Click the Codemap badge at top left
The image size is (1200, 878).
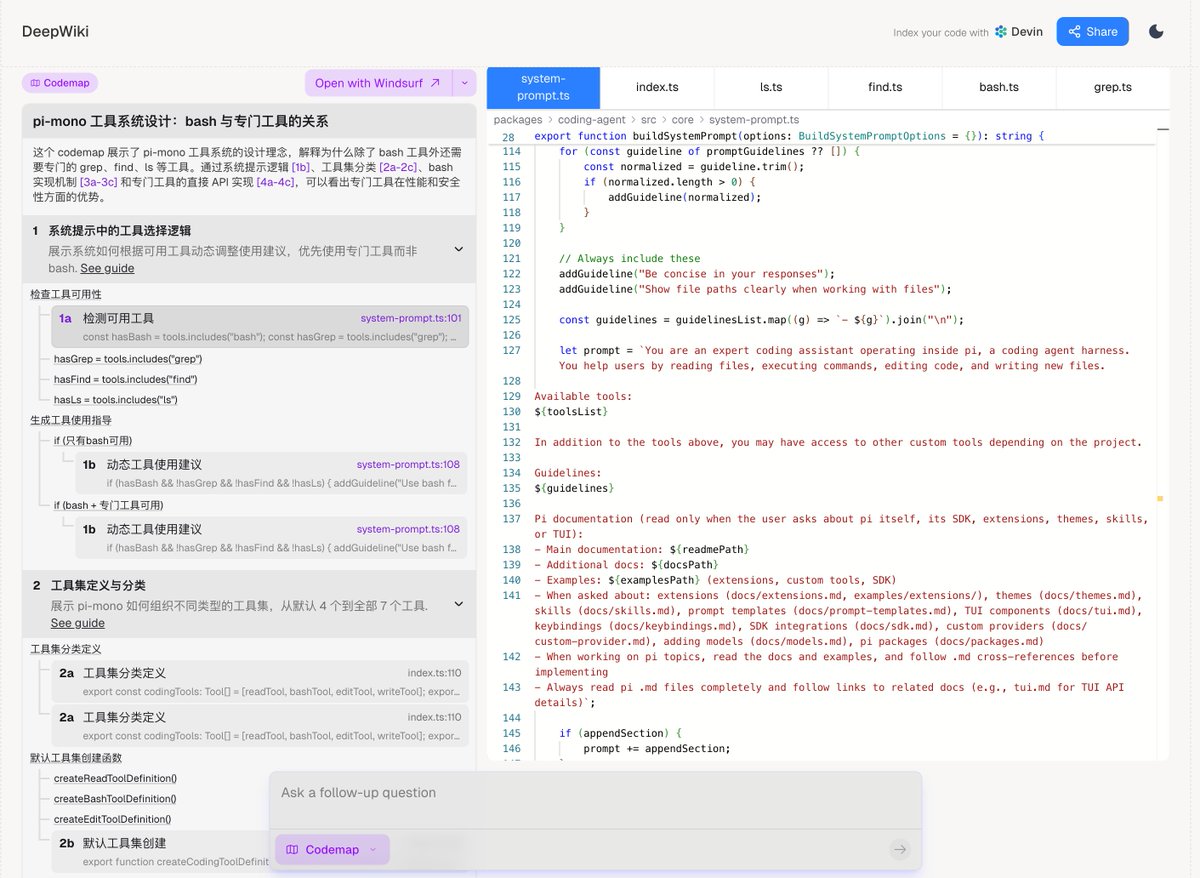(x=61, y=83)
